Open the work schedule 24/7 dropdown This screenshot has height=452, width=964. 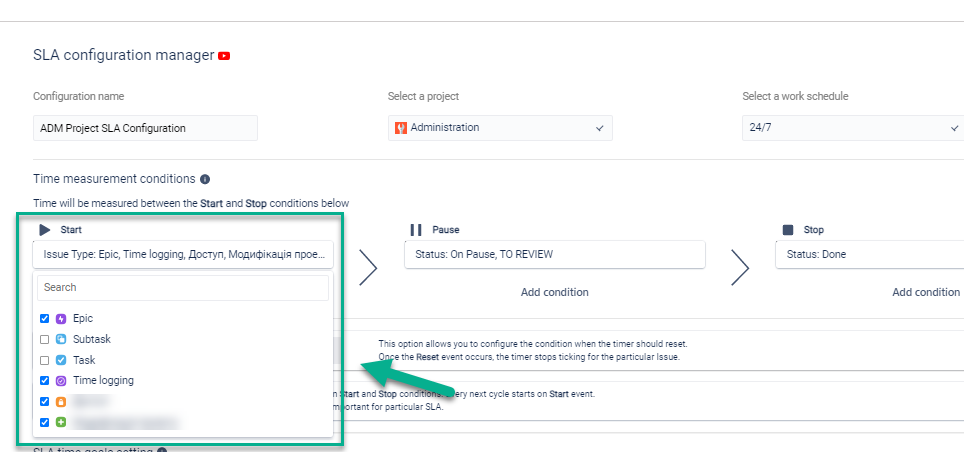pyautogui.click(x=853, y=128)
